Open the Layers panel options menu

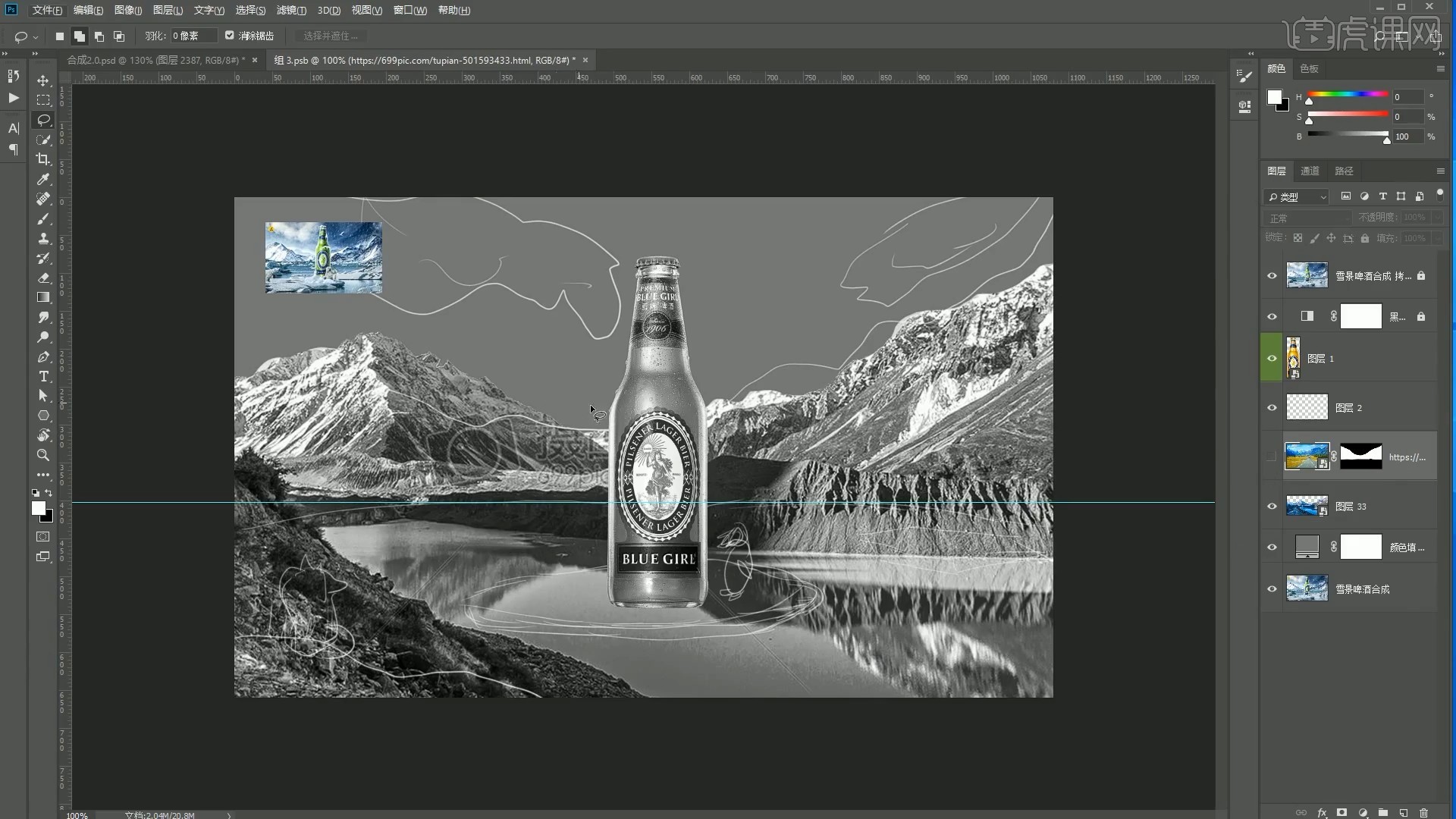click(x=1440, y=171)
